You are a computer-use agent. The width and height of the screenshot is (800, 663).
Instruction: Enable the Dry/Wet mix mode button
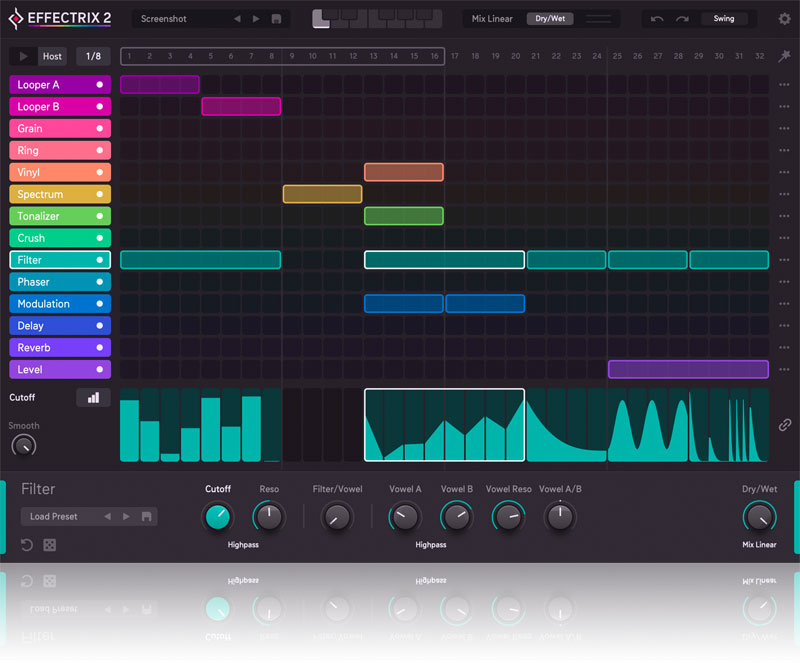coord(548,19)
